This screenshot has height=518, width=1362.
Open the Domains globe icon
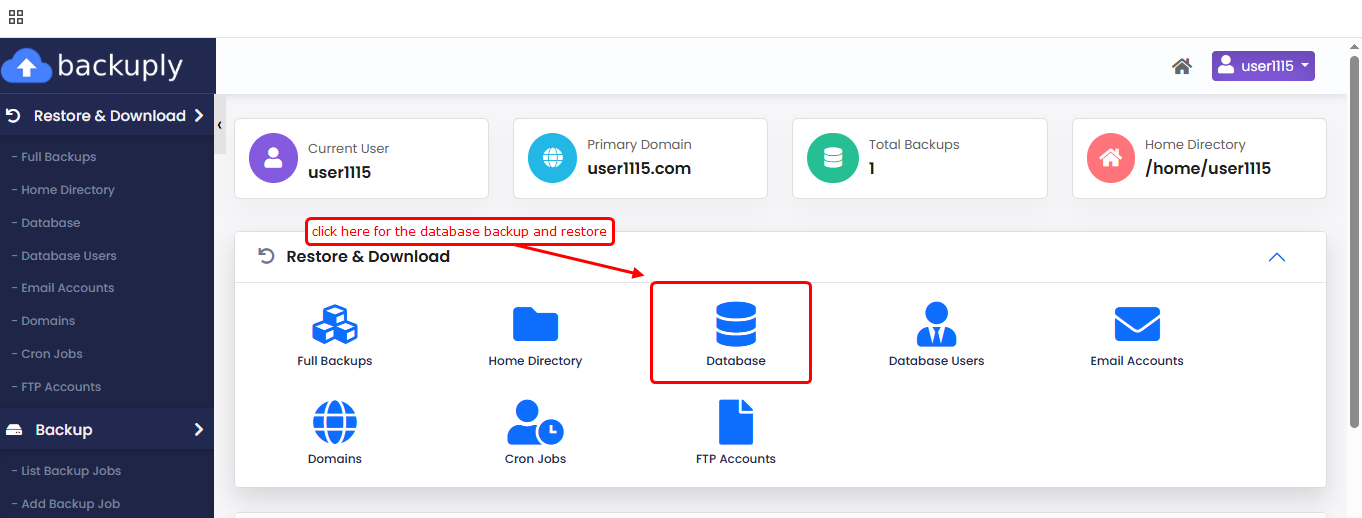(x=334, y=423)
